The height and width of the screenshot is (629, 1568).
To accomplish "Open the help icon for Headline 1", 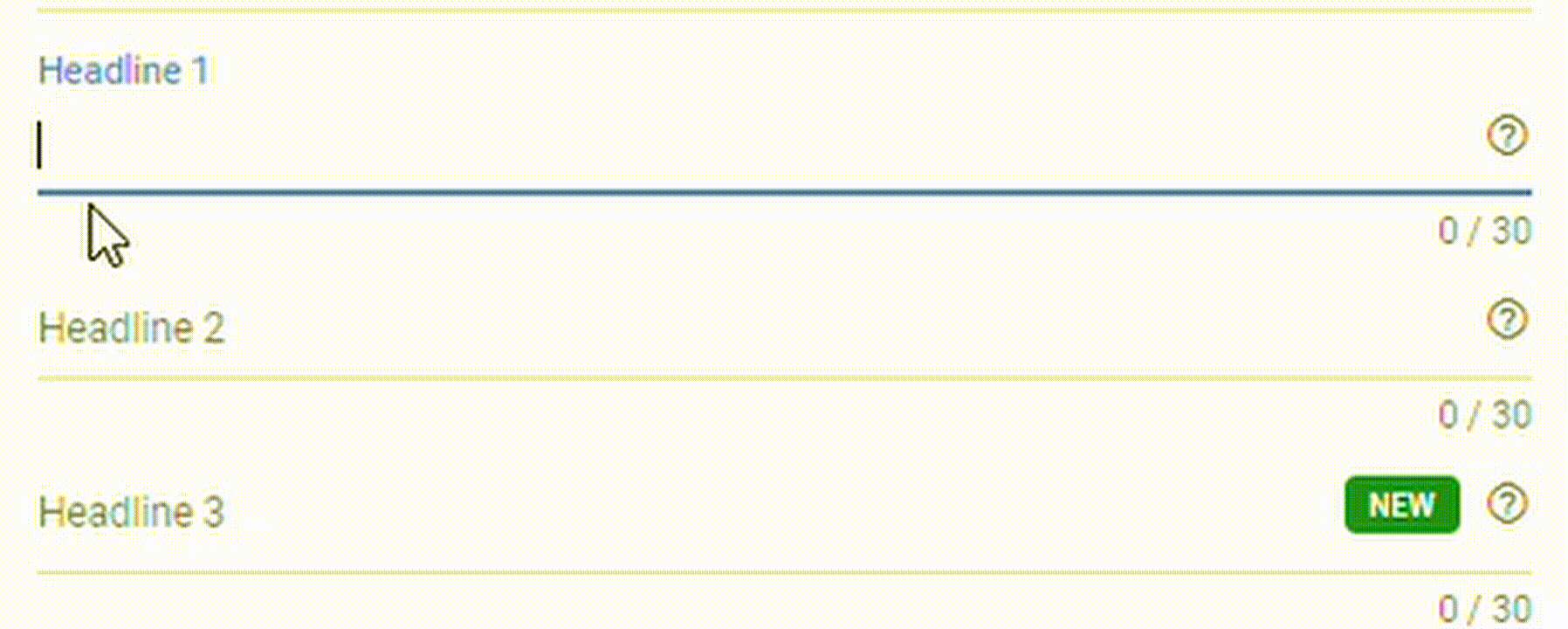I will click(1507, 136).
